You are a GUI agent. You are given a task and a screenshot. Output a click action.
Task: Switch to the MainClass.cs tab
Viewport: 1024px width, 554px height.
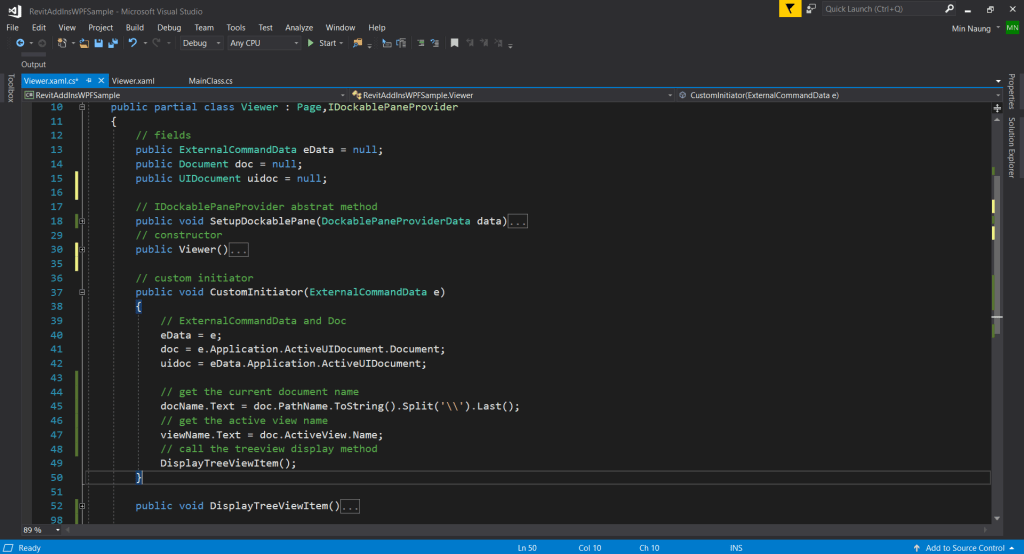click(x=210, y=80)
